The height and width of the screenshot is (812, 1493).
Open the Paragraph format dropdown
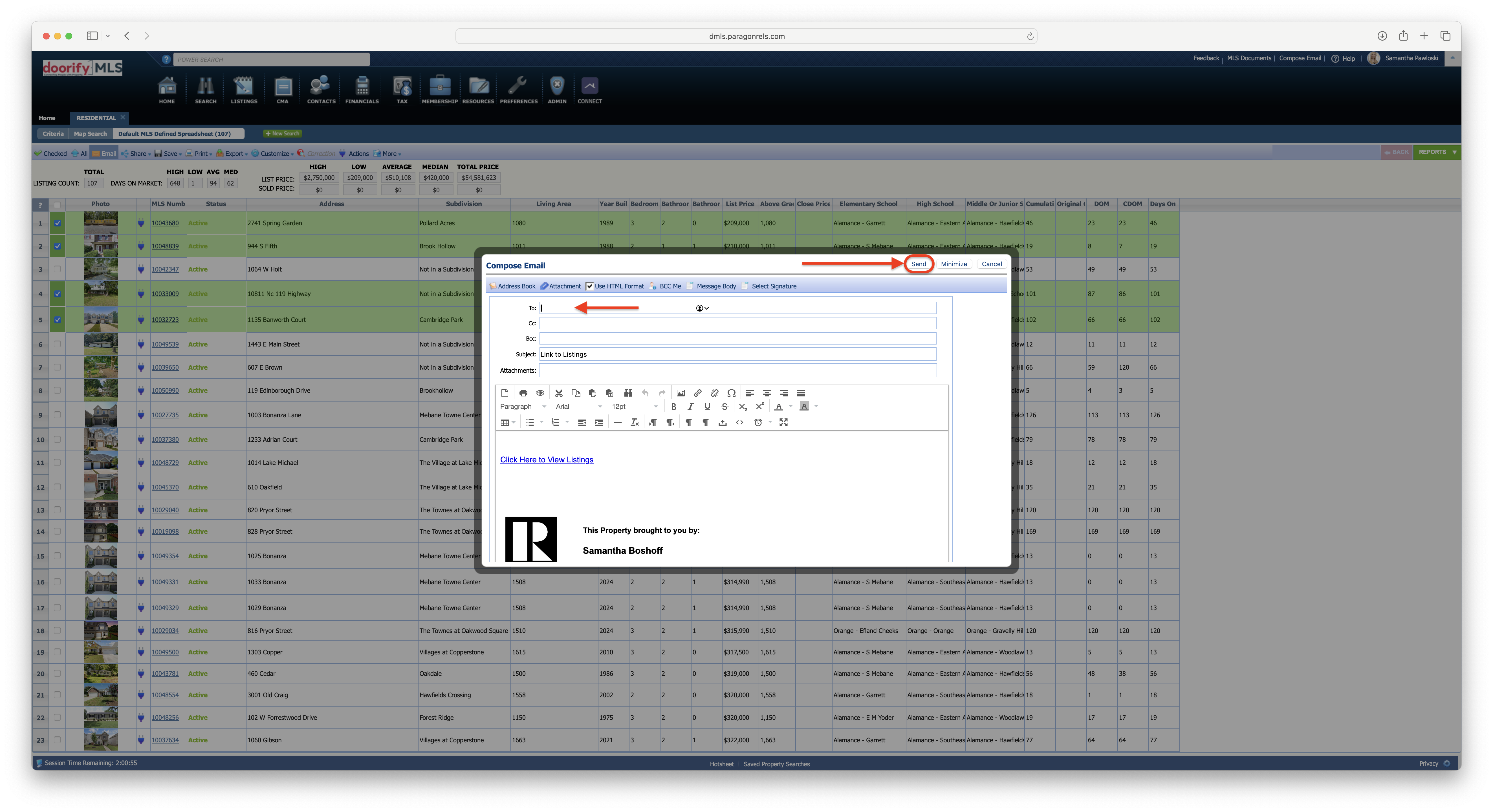[523, 406]
